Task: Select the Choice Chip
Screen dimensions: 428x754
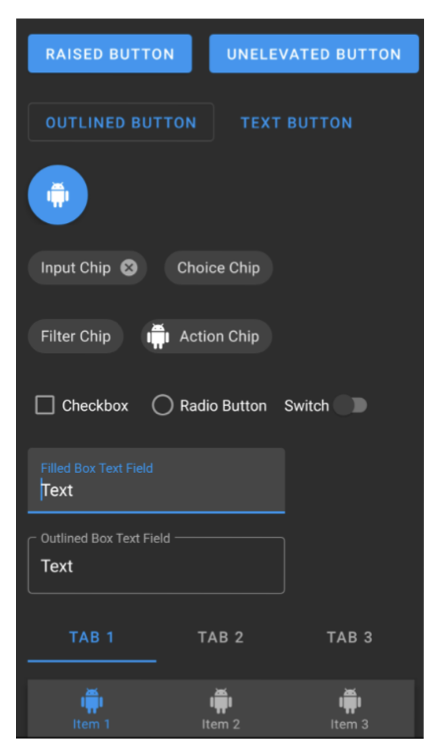Action: coord(219,268)
